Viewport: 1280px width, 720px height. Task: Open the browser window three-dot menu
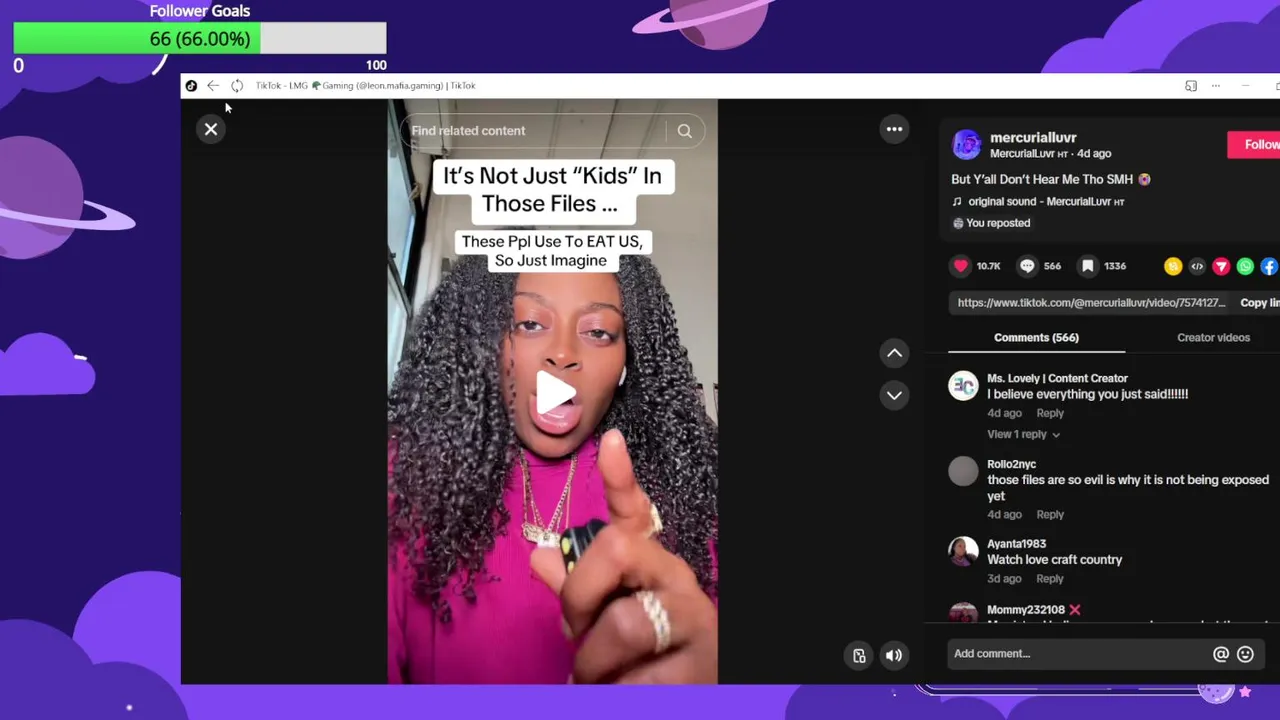[1215, 86]
